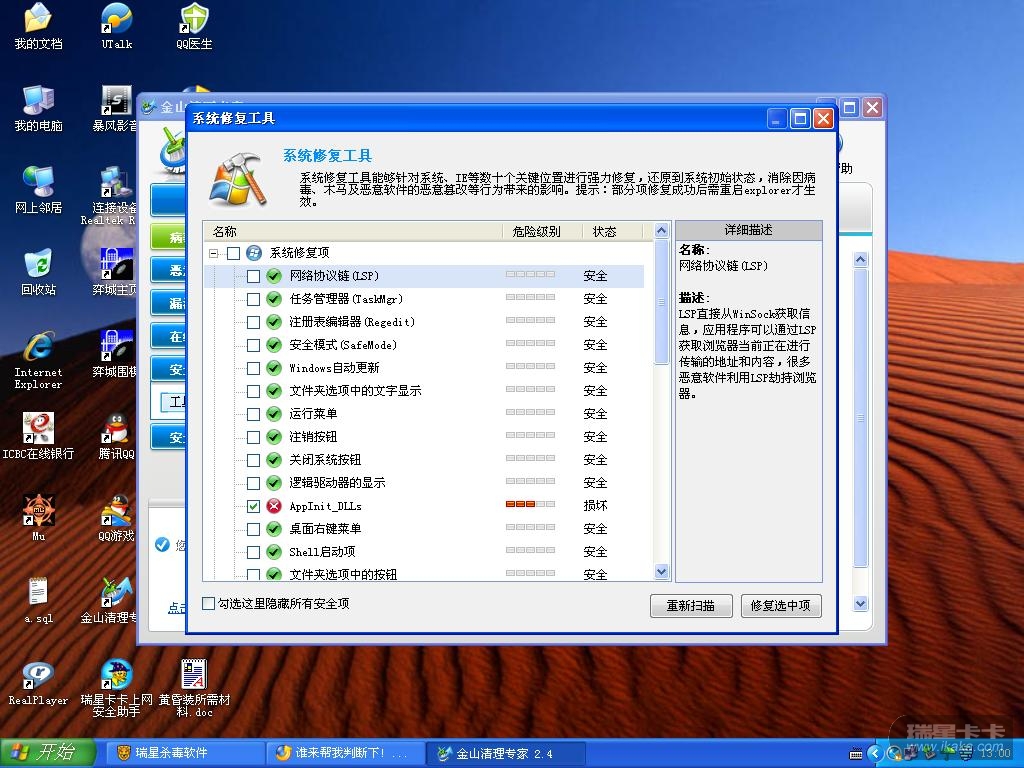Launch RealPlayer from the desktop
The width and height of the screenshot is (1024, 768).
click(38, 683)
